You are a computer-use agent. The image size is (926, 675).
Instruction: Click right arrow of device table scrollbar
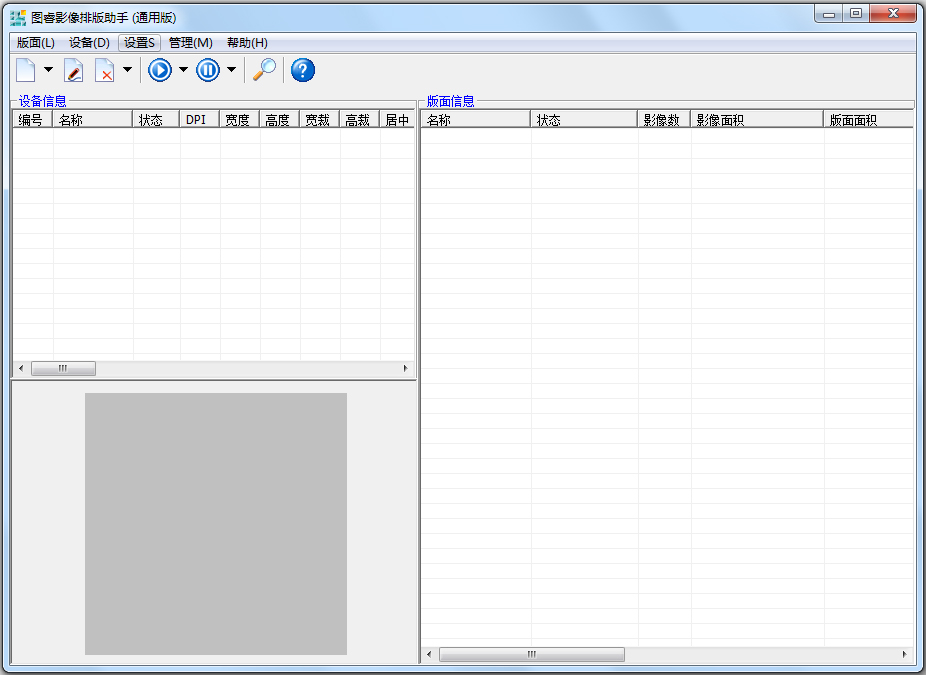(x=405, y=369)
